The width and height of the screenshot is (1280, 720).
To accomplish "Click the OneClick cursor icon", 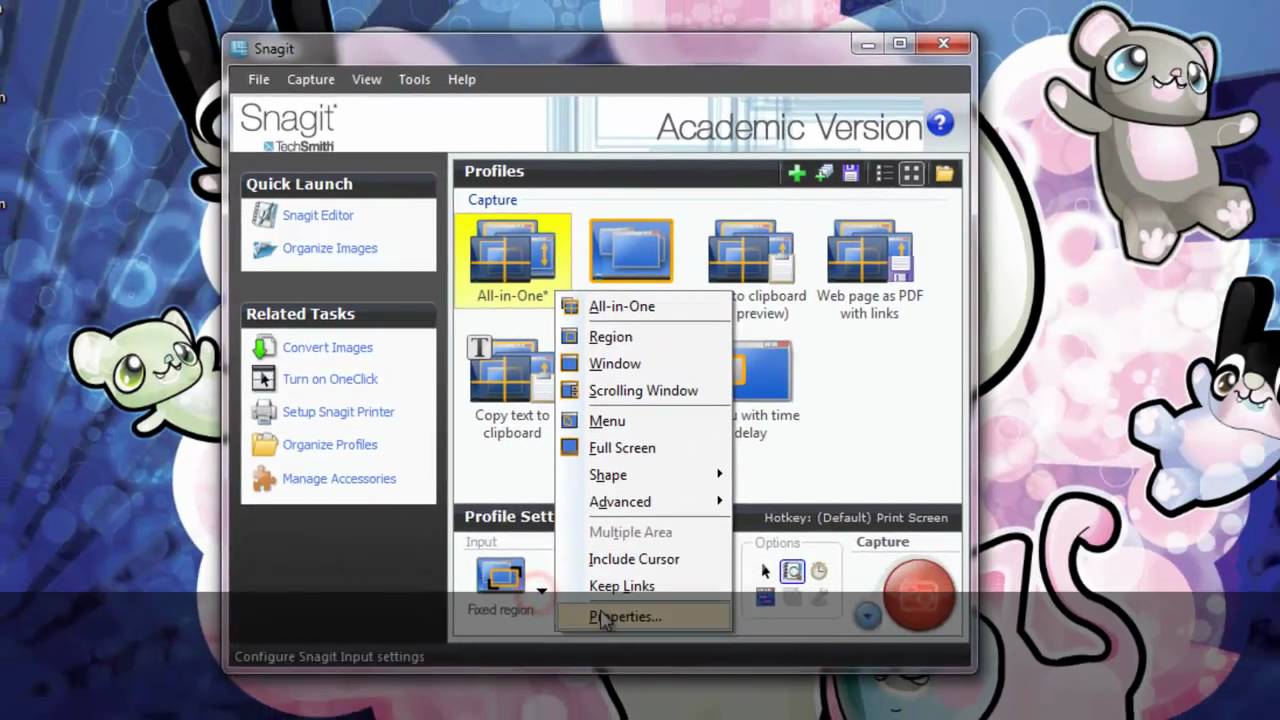I will [x=264, y=379].
